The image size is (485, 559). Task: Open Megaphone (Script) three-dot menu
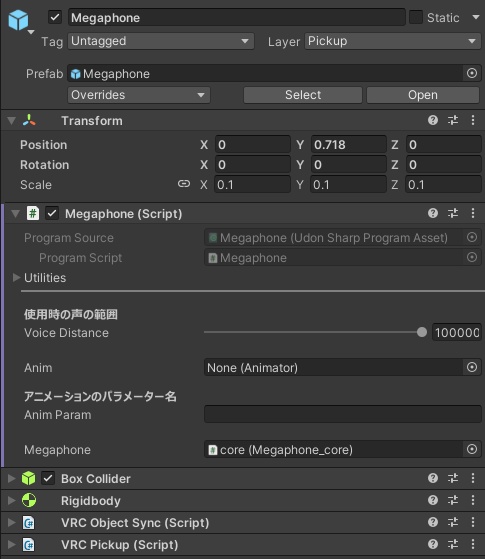point(473,213)
